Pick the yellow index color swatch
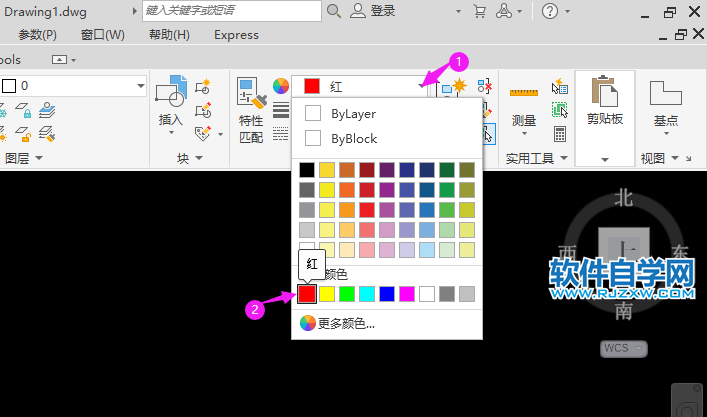The height and width of the screenshot is (417, 707). tap(327, 294)
